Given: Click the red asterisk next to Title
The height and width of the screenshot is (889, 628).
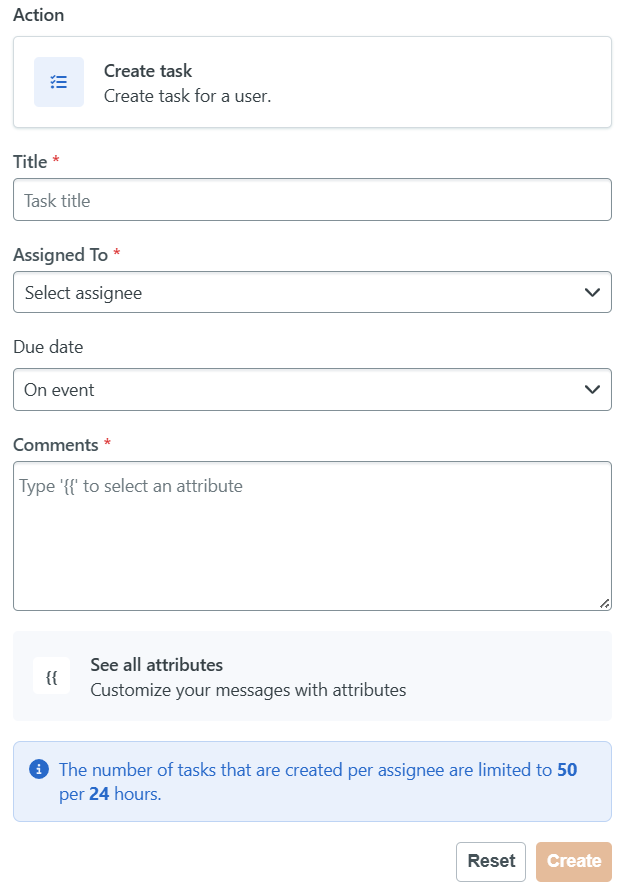Looking at the screenshot, I should [x=55, y=161].
